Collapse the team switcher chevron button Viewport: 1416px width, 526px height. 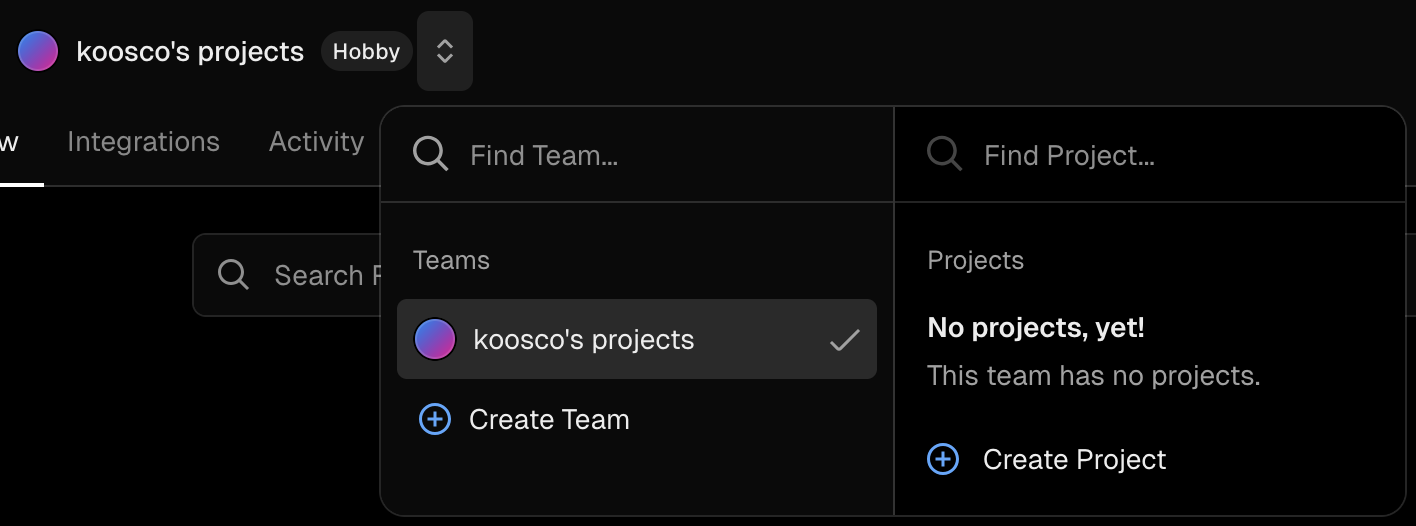coord(445,51)
